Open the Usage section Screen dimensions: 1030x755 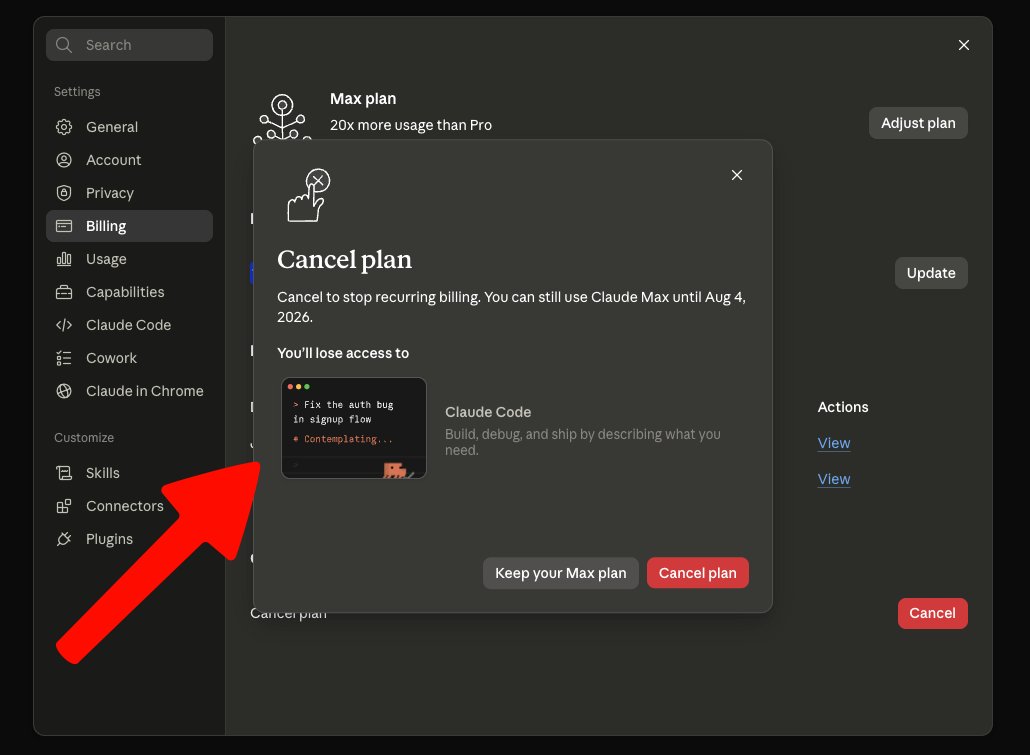[x=129, y=259]
